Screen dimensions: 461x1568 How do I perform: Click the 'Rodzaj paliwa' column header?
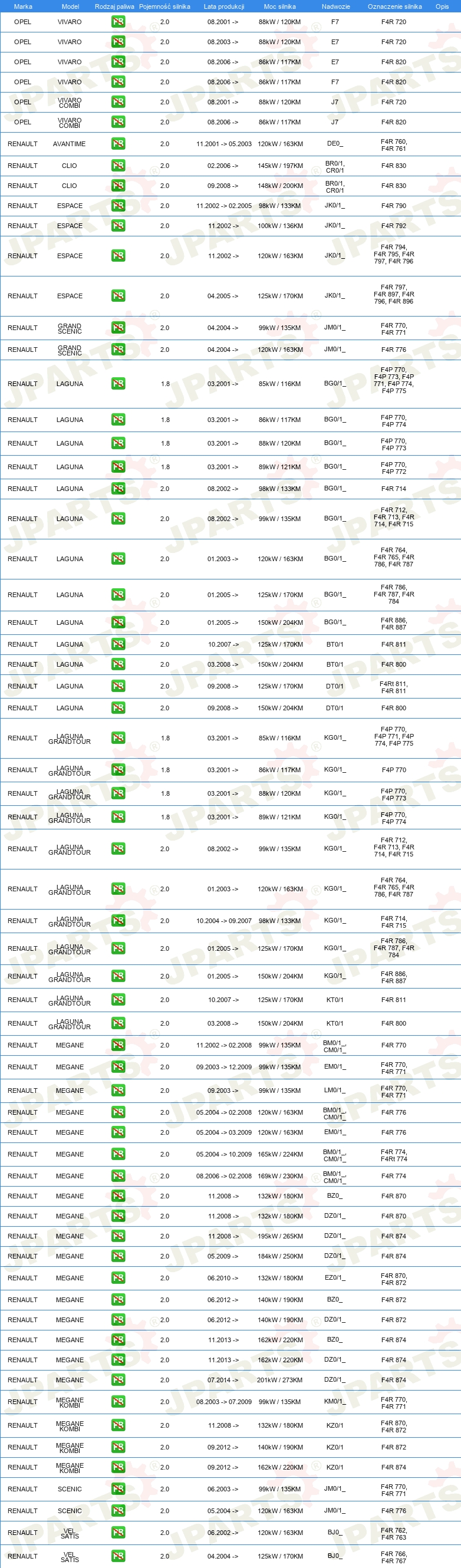114,6
